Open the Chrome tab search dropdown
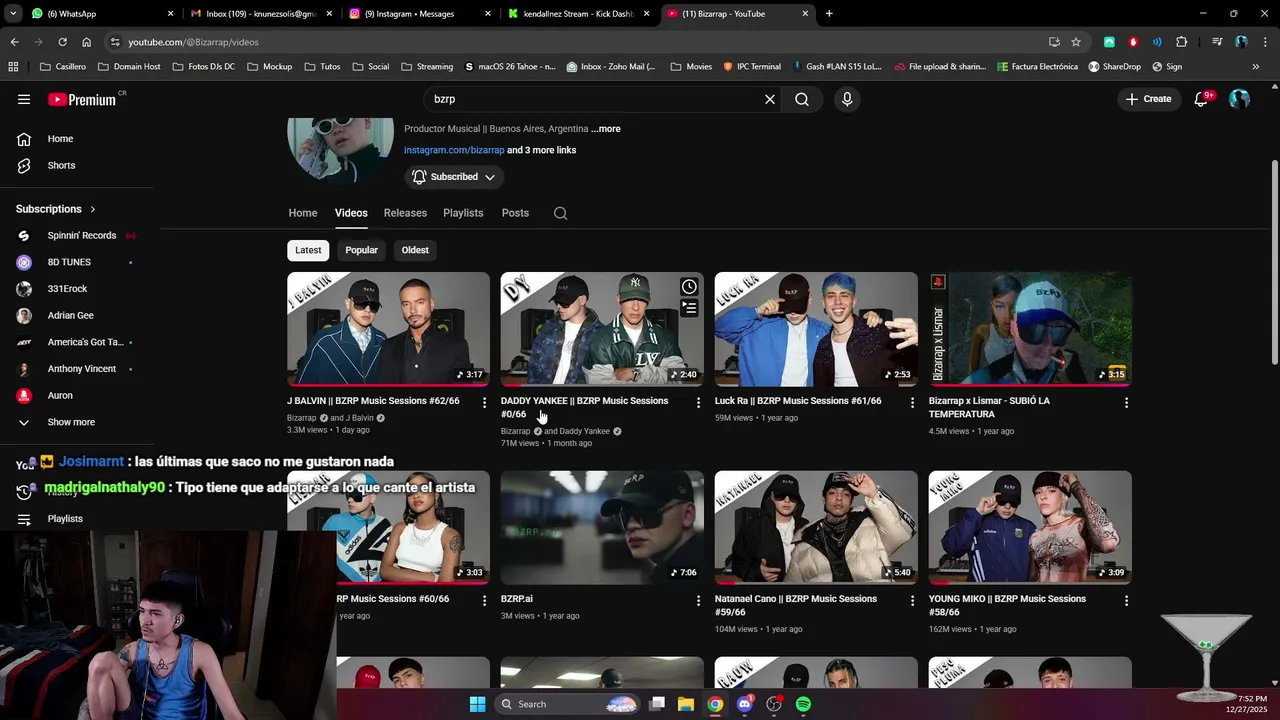The width and height of the screenshot is (1280, 720). tap(13, 14)
